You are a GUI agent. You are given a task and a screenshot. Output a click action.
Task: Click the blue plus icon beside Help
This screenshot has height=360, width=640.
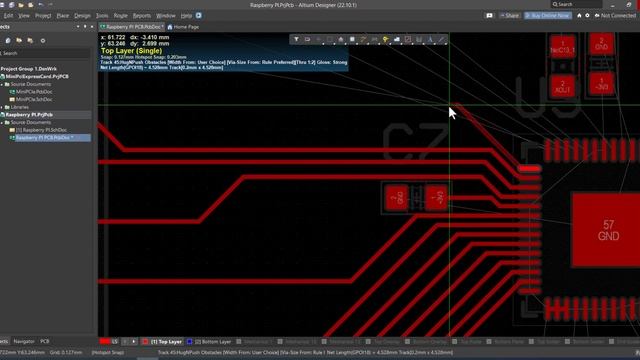pos(198,16)
